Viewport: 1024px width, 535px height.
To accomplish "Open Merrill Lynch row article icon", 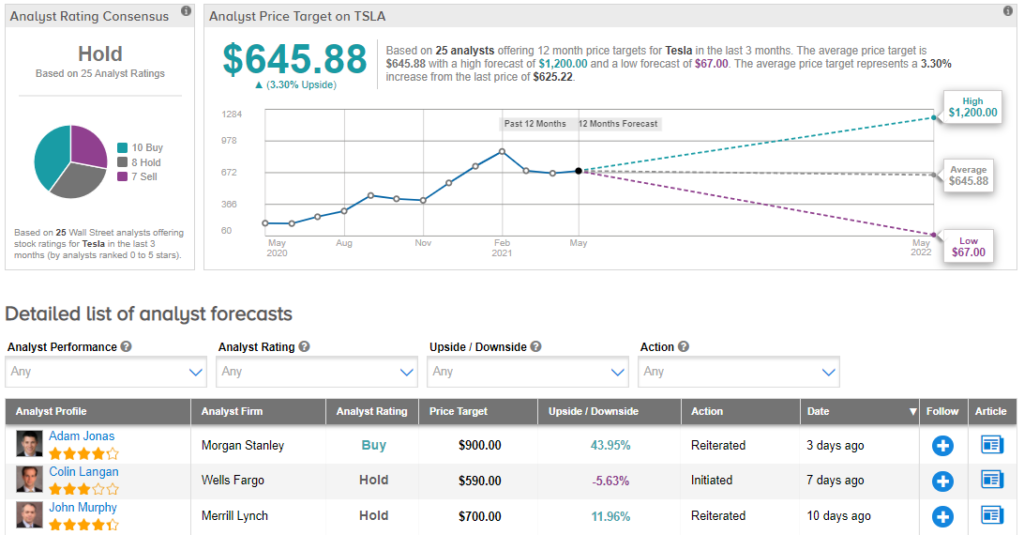I will tap(992, 516).
